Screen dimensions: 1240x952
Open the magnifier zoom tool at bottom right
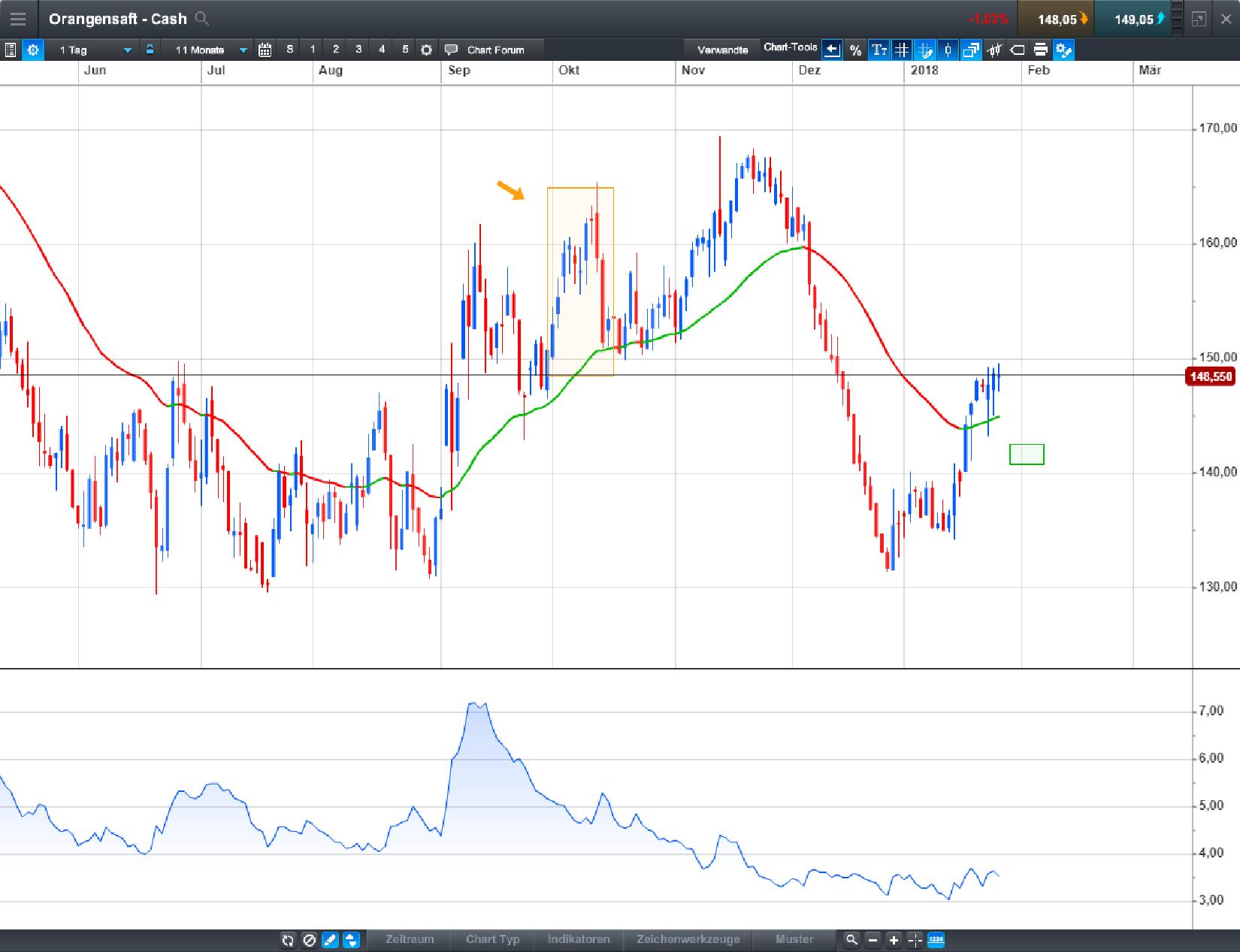[x=851, y=940]
